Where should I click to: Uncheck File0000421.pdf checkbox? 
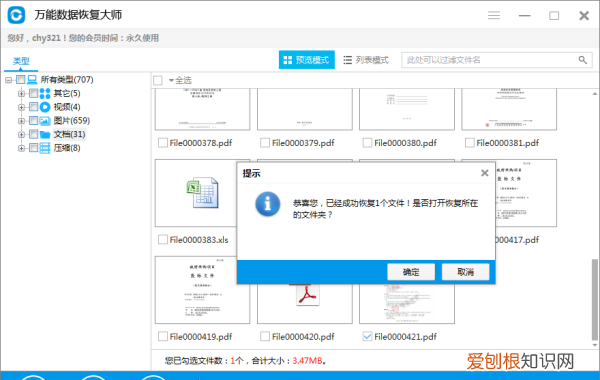coord(367,336)
